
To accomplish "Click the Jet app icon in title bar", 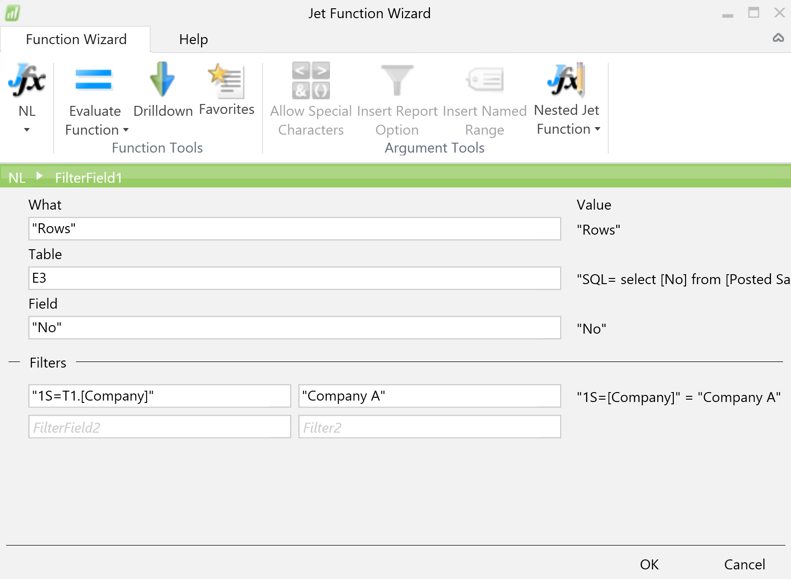I will point(12,13).
